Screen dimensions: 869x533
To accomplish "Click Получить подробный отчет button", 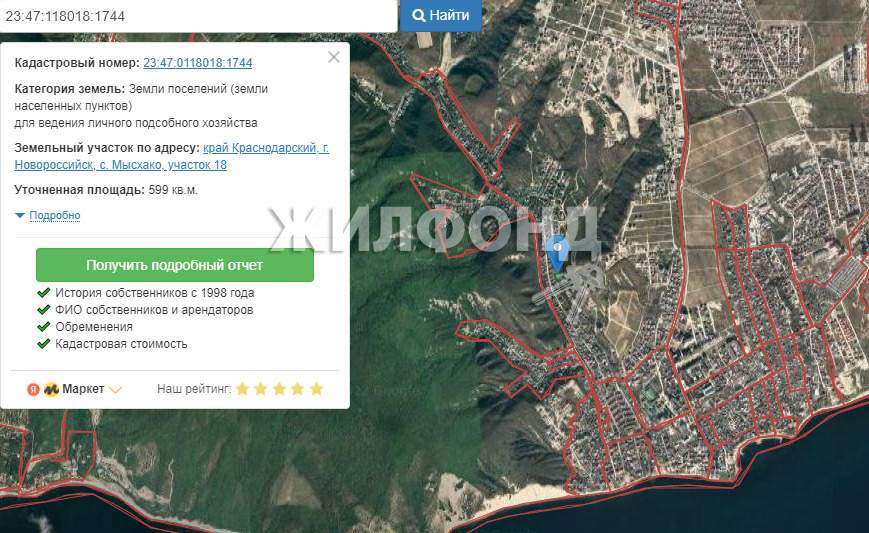I will [x=175, y=265].
